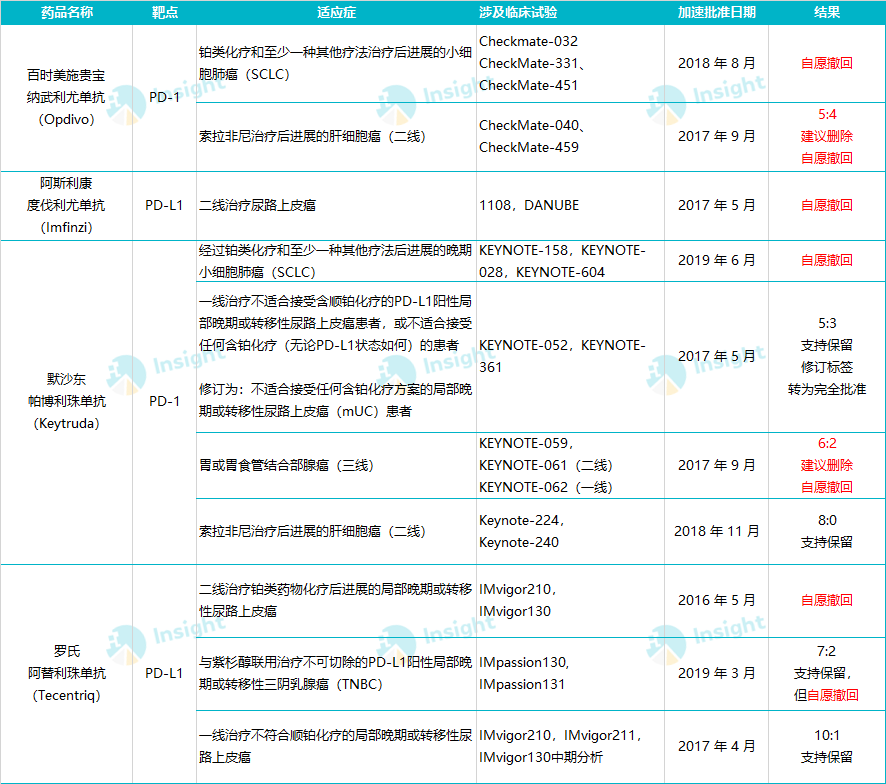Viewport: 886px width, 784px height.
Task: Click PD-1 target cell in Keytruda row
Action: pos(164,402)
